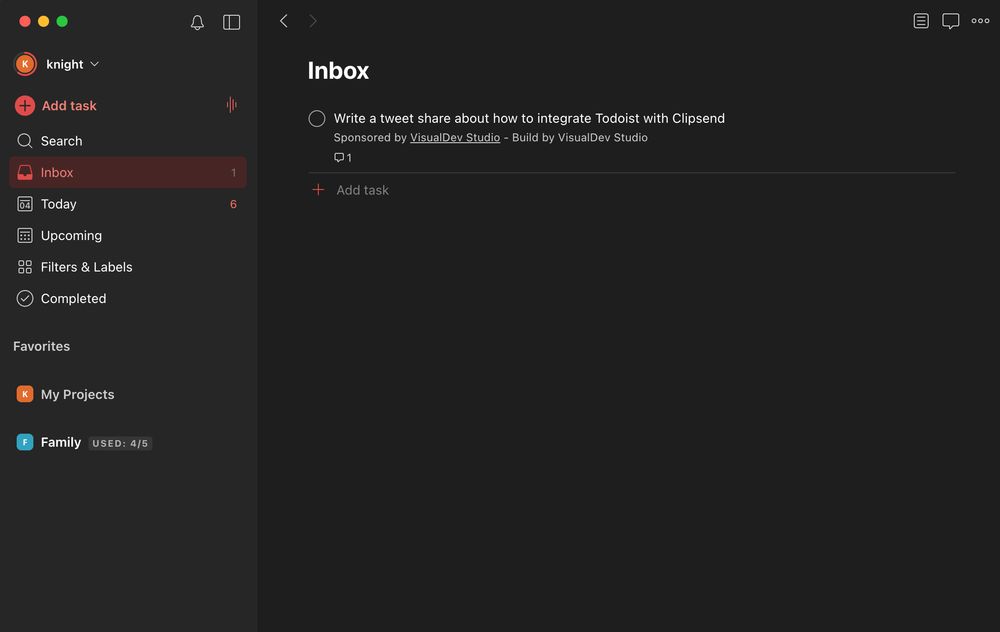
Task: Click inline Add task in Inbox list
Action: click(x=362, y=190)
